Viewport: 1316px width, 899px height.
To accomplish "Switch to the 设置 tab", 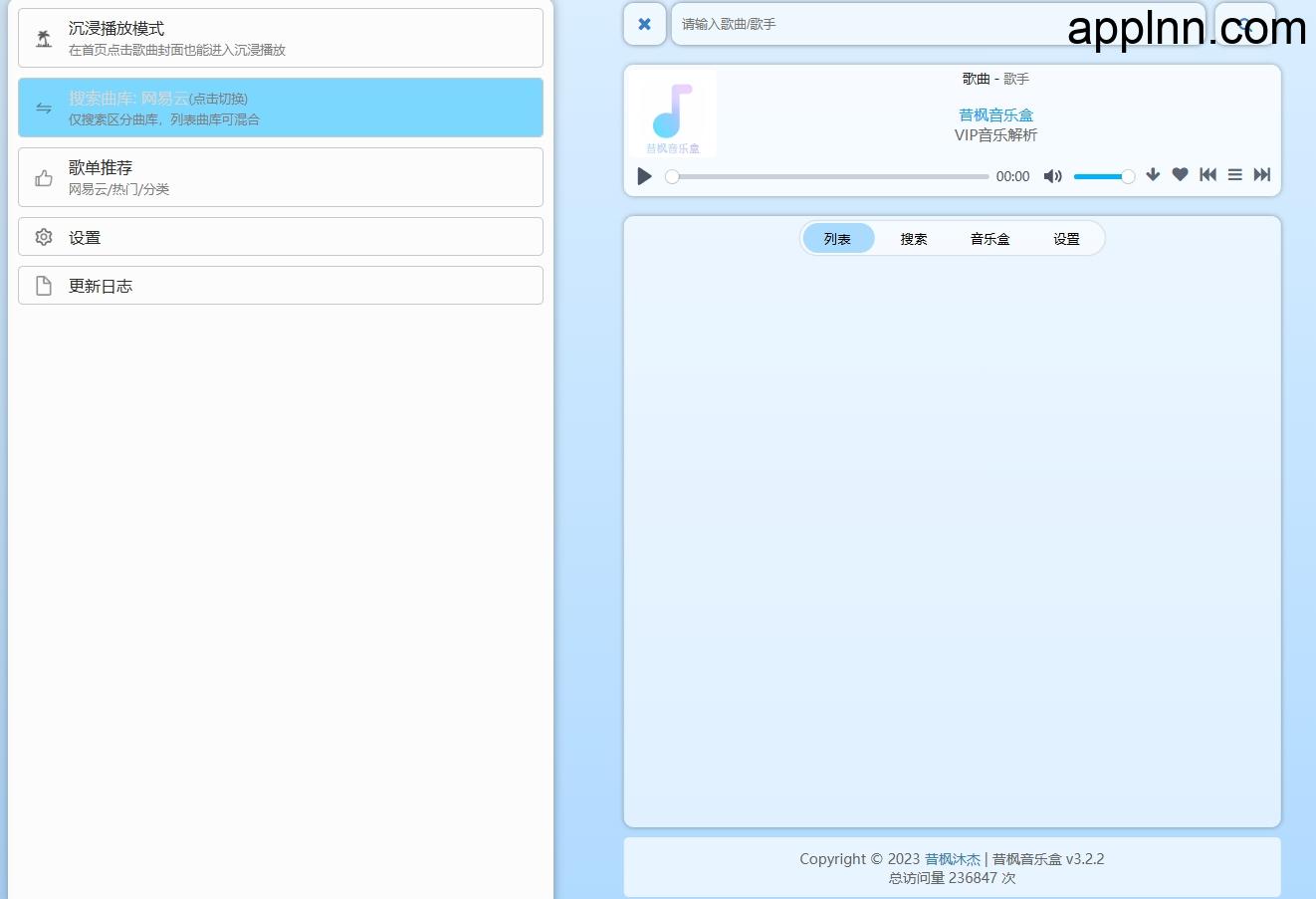I will click(1067, 239).
